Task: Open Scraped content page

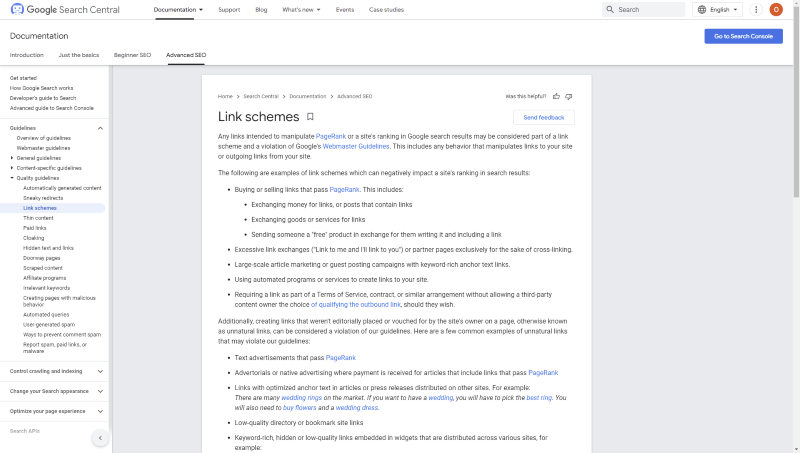Action: (42, 268)
